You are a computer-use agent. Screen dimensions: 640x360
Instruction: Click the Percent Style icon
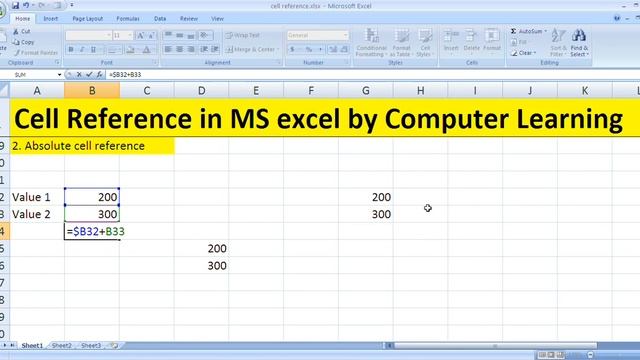(x=309, y=49)
